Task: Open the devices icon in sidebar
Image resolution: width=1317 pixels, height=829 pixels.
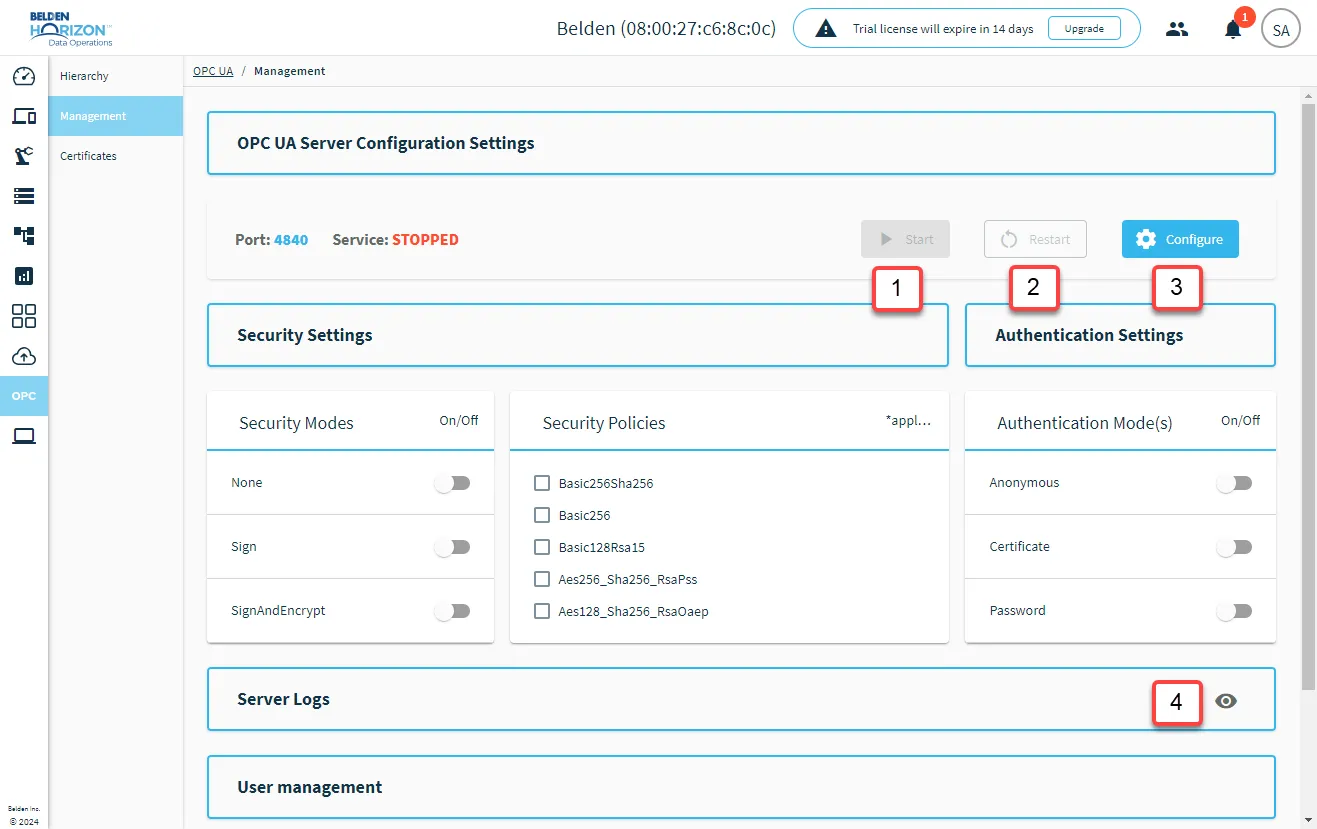Action: click(24, 116)
